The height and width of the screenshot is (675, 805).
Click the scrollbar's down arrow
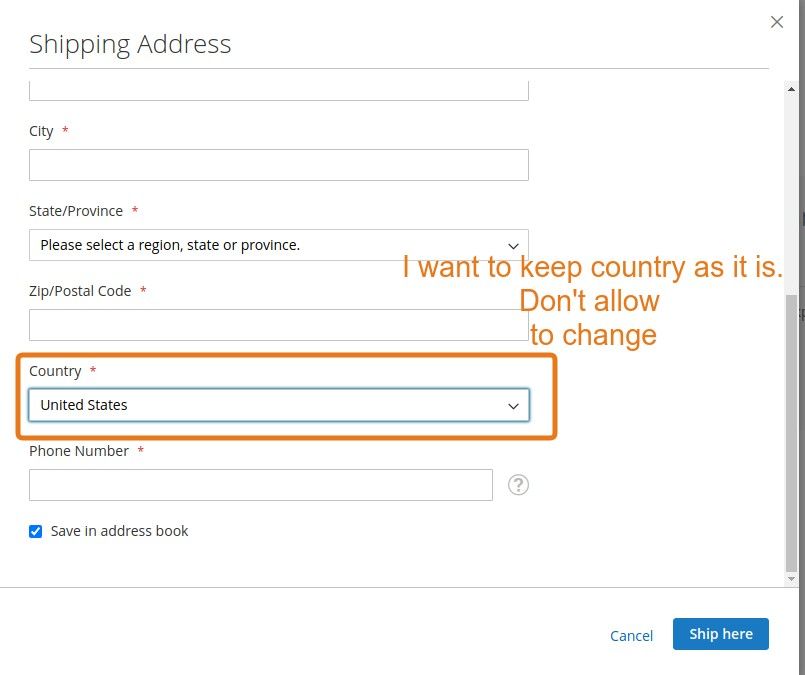click(x=792, y=579)
